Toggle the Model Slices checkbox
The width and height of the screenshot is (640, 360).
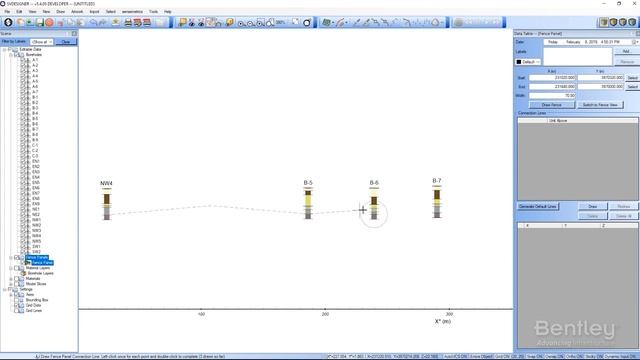point(17,284)
